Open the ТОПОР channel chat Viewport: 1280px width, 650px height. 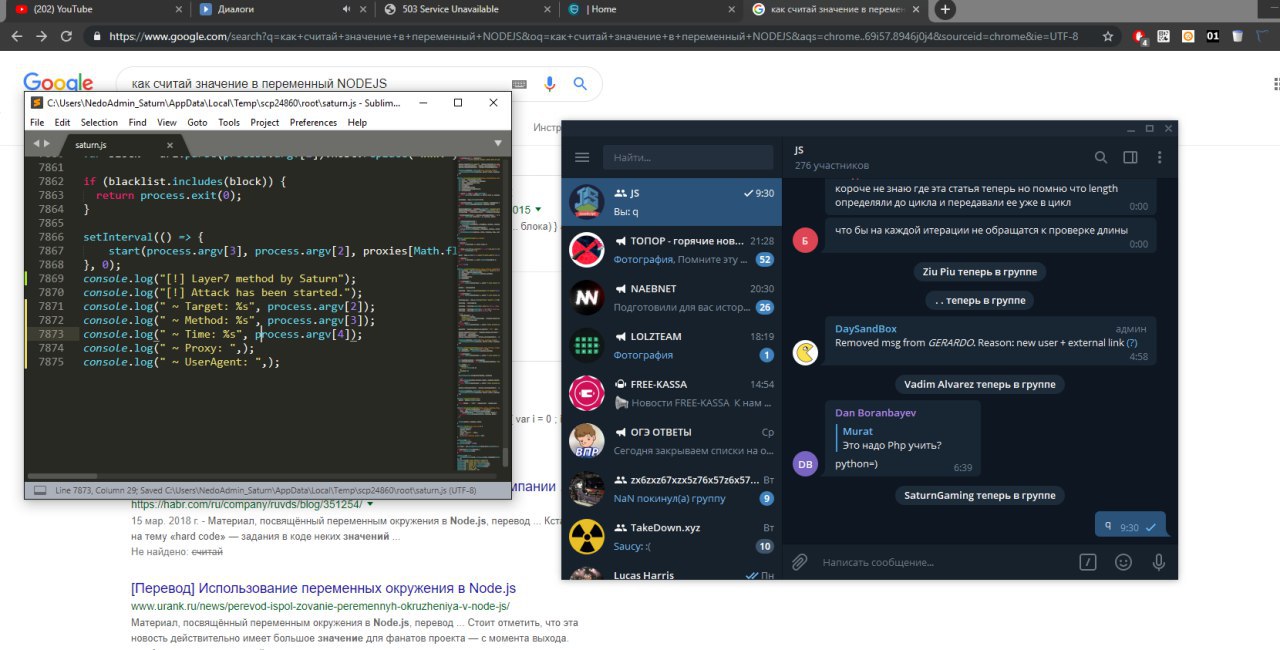(x=671, y=250)
